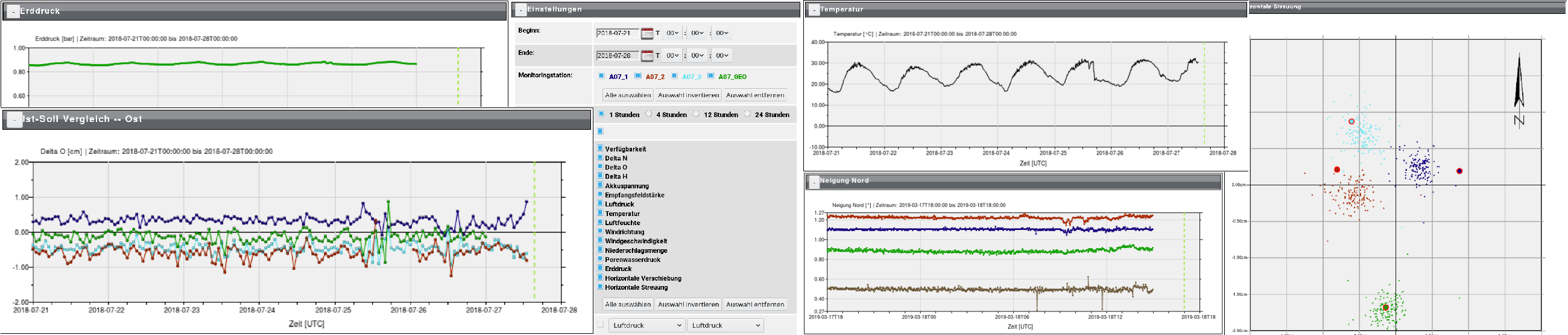Toggle the checkbox left of the Luftdruck dropdowns
The image size is (1568, 335).
pos(600,325)
